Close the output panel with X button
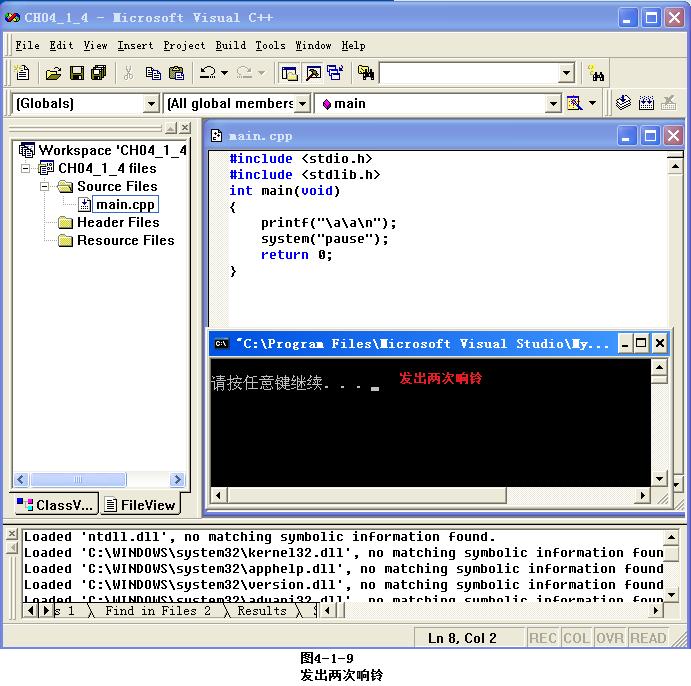The height and width of the screenshot is (686, 691). tap(12, 534)
